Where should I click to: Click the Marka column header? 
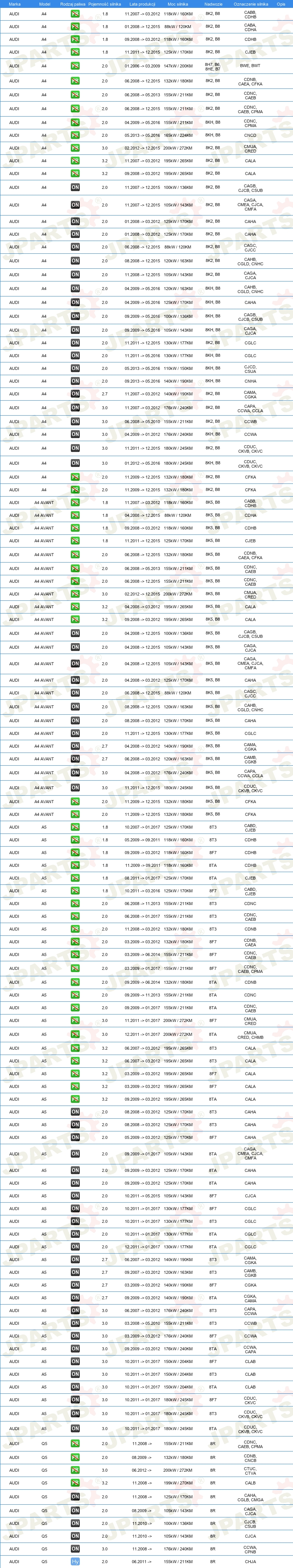pos(15,4)
